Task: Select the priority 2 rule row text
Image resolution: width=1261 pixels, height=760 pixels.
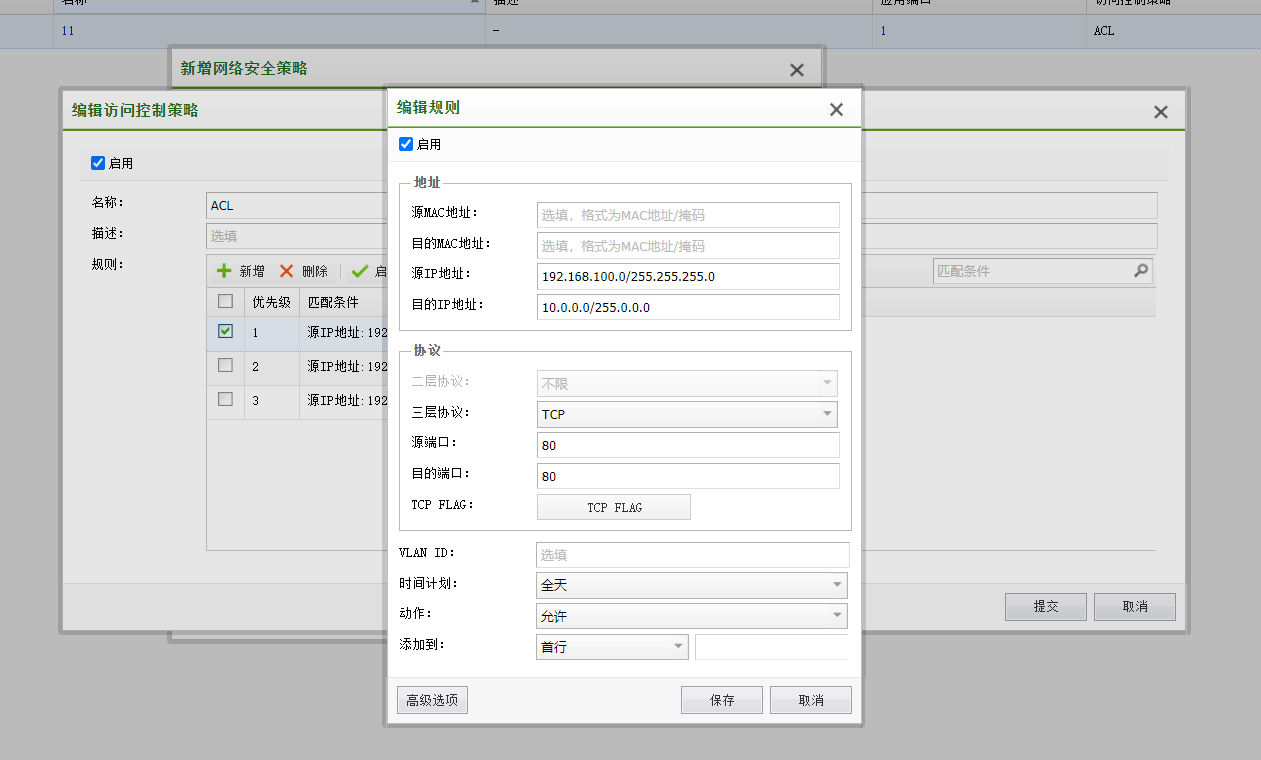Action: click(x=347, y=366)
